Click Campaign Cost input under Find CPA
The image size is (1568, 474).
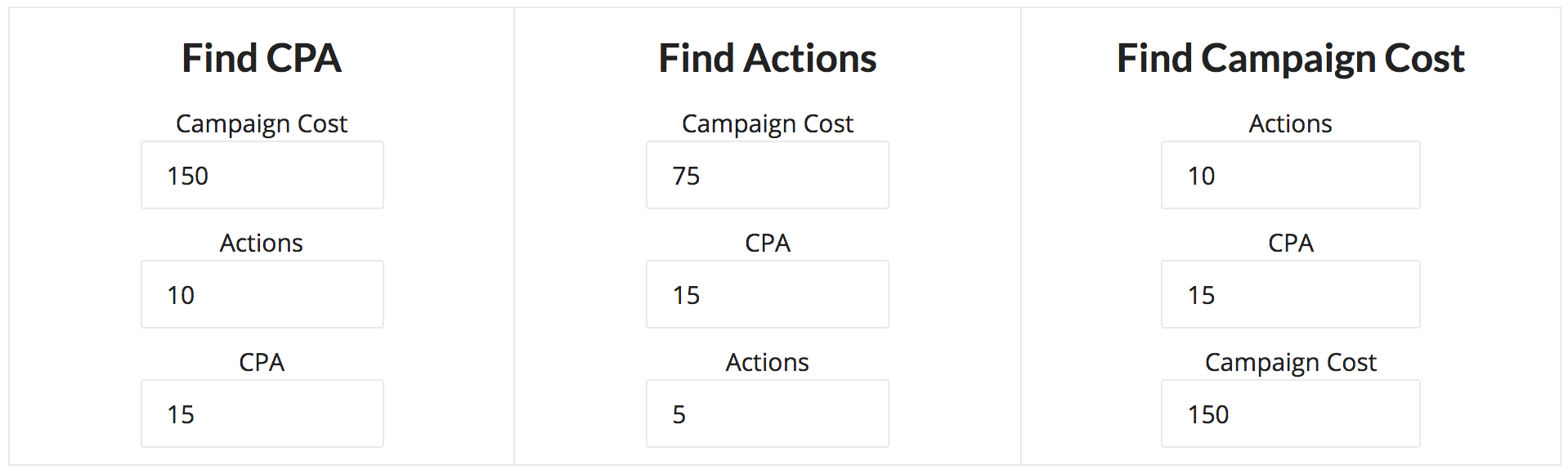coord(262,175)
